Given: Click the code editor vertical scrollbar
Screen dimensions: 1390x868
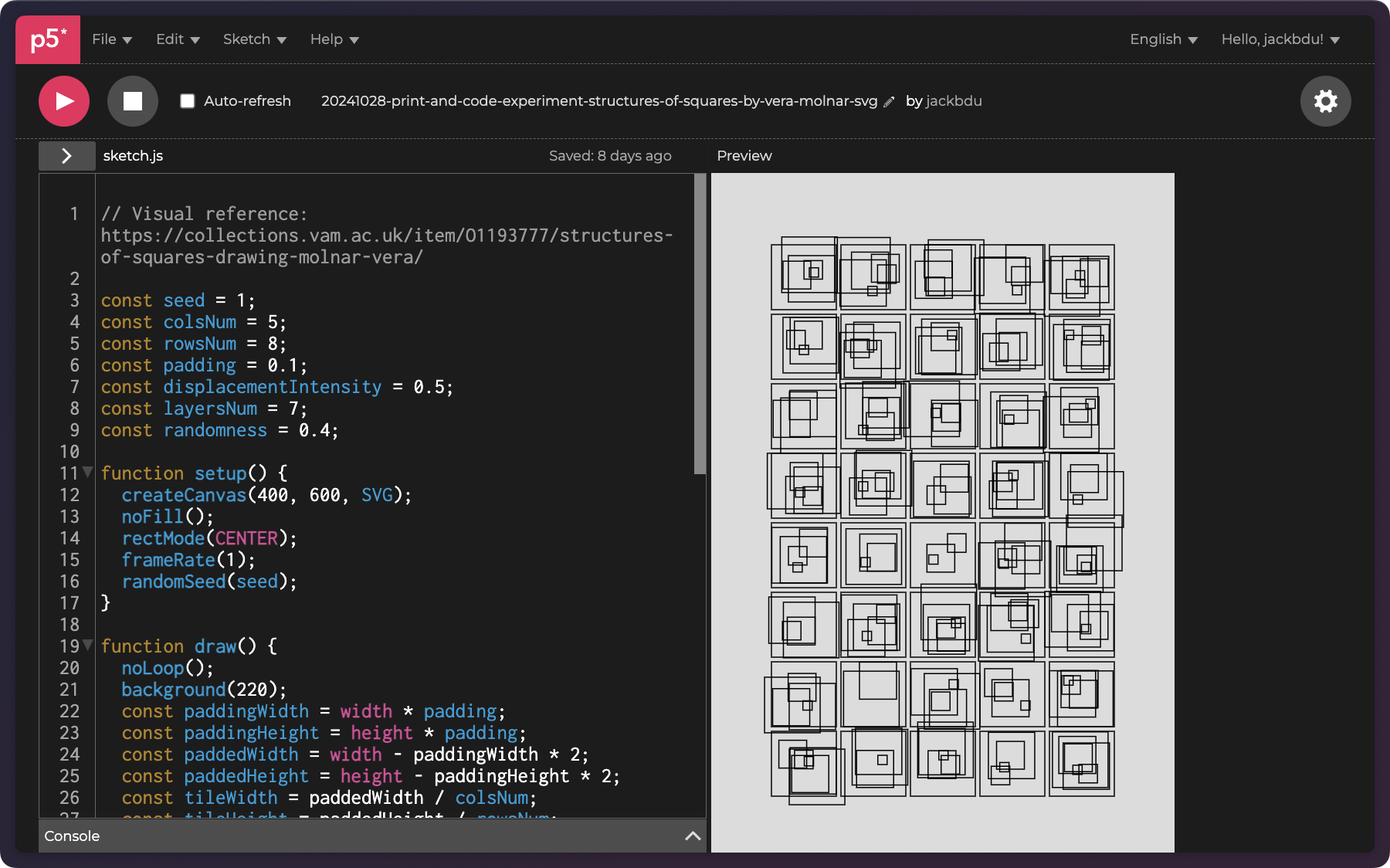Looking at the screenshot, I should (x=700, y=324).
